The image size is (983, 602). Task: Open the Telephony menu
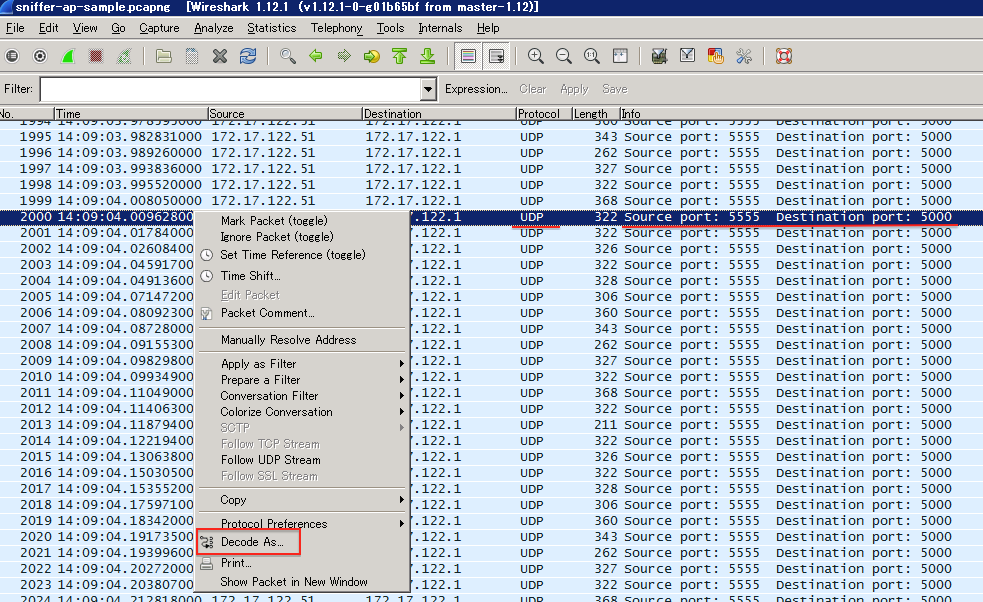pos(337,28)
